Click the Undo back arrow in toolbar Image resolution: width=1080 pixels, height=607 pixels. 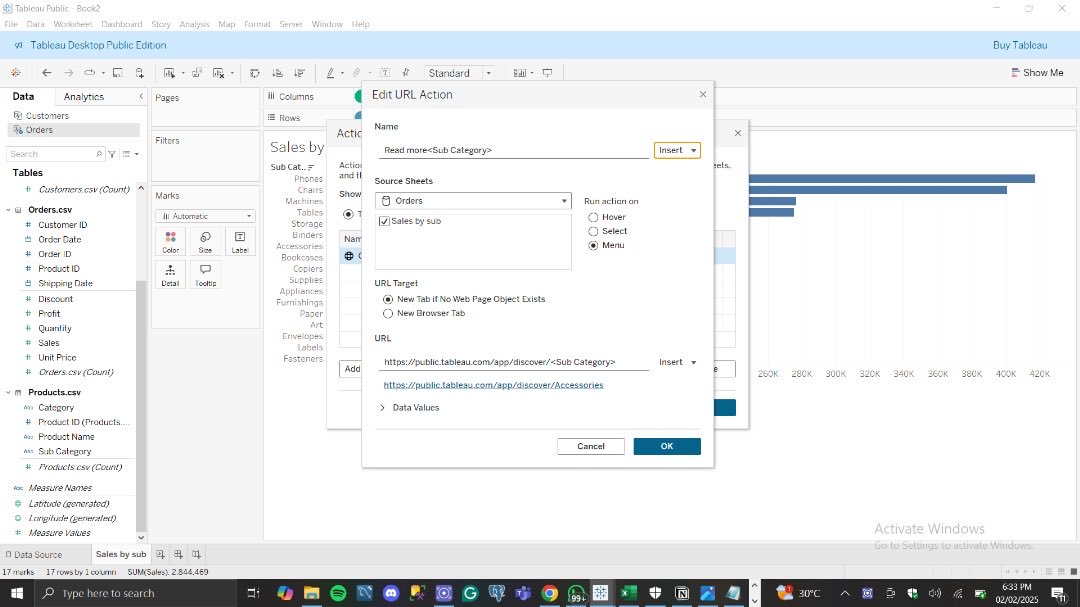pyautogui.click(x=46, y=72)
